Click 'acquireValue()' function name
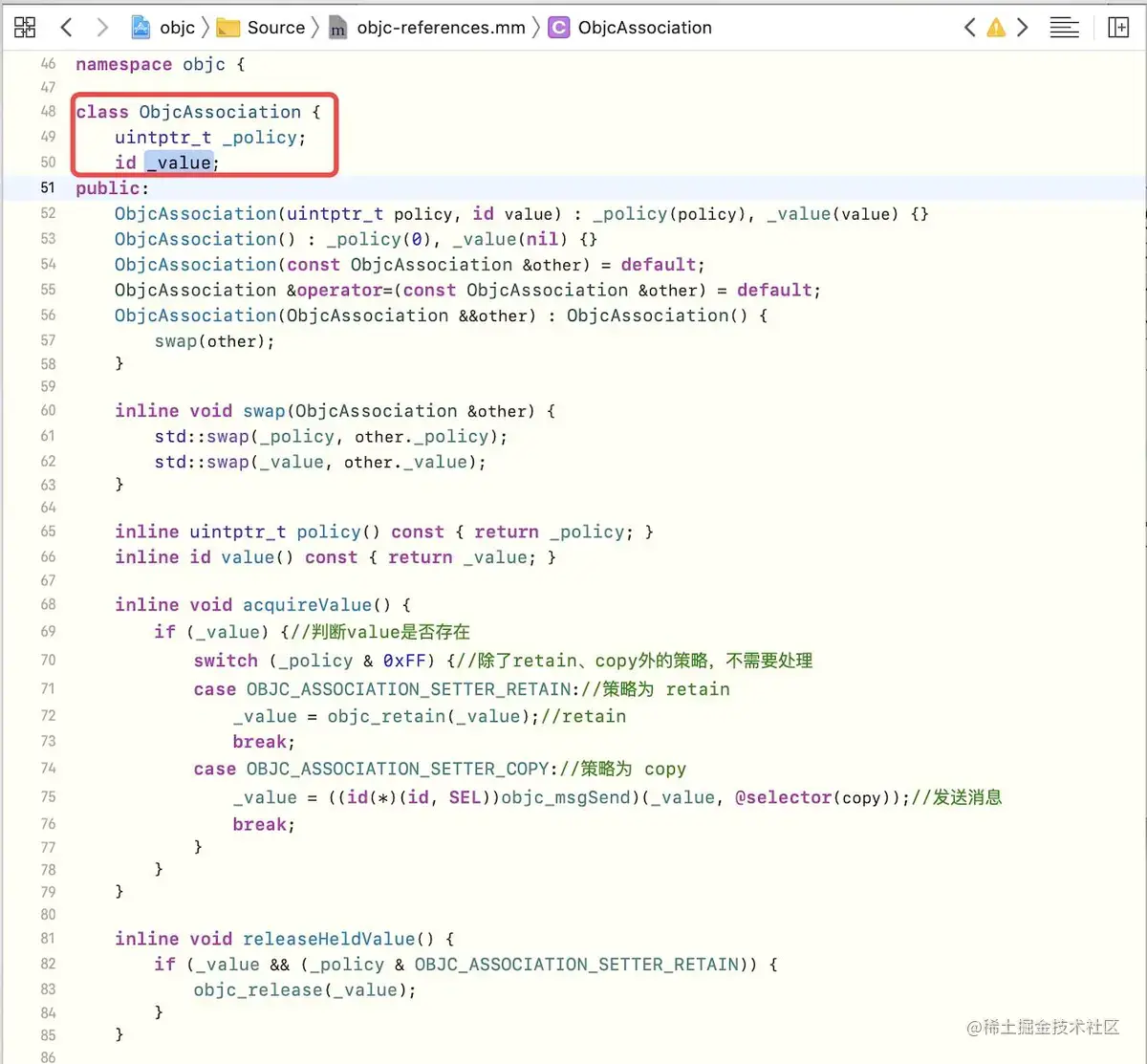The width and height of the screenshot is (1147, 1064). pyautogui.click(x=317, y=605)
